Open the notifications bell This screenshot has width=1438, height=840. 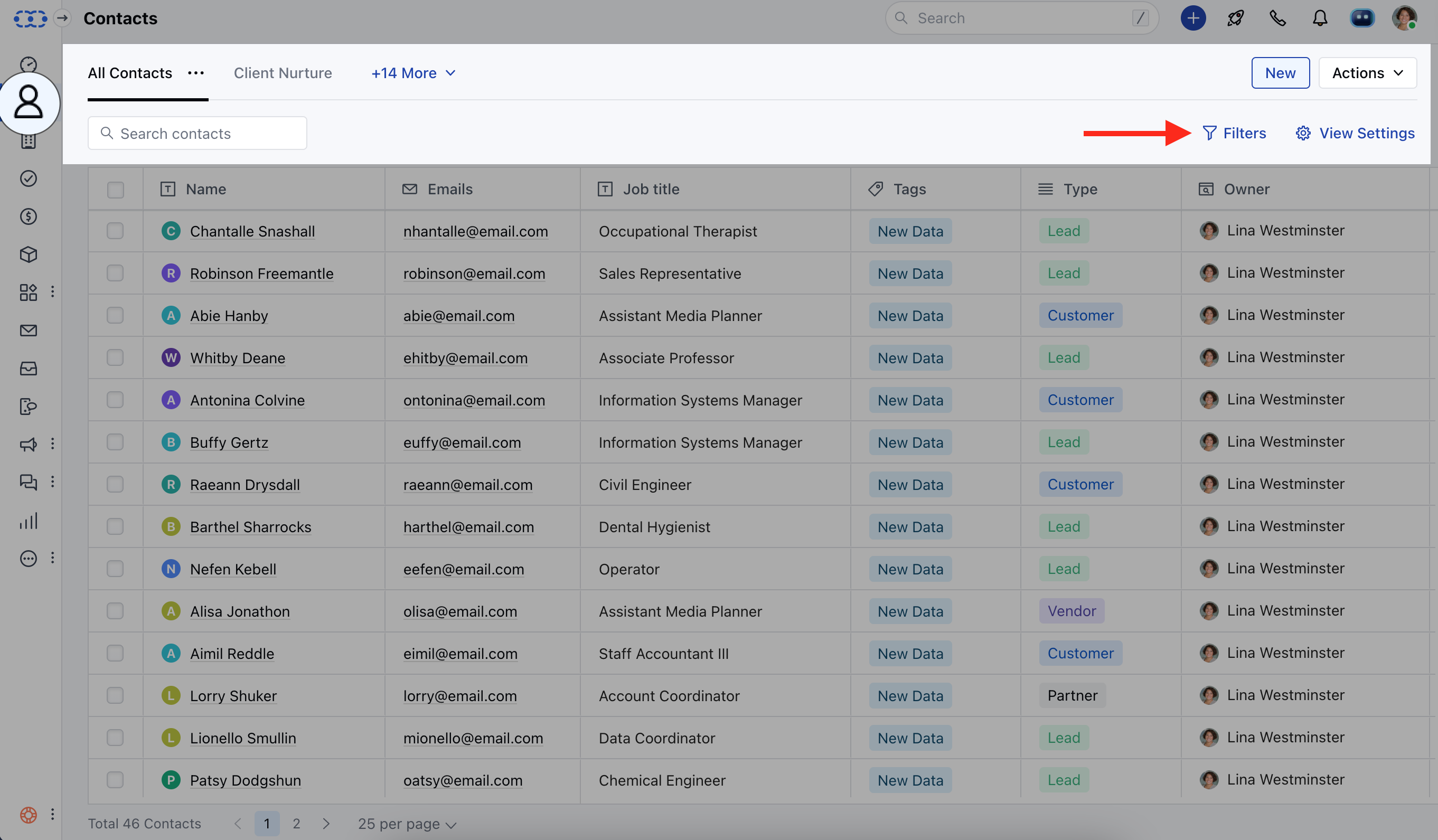1320,18
